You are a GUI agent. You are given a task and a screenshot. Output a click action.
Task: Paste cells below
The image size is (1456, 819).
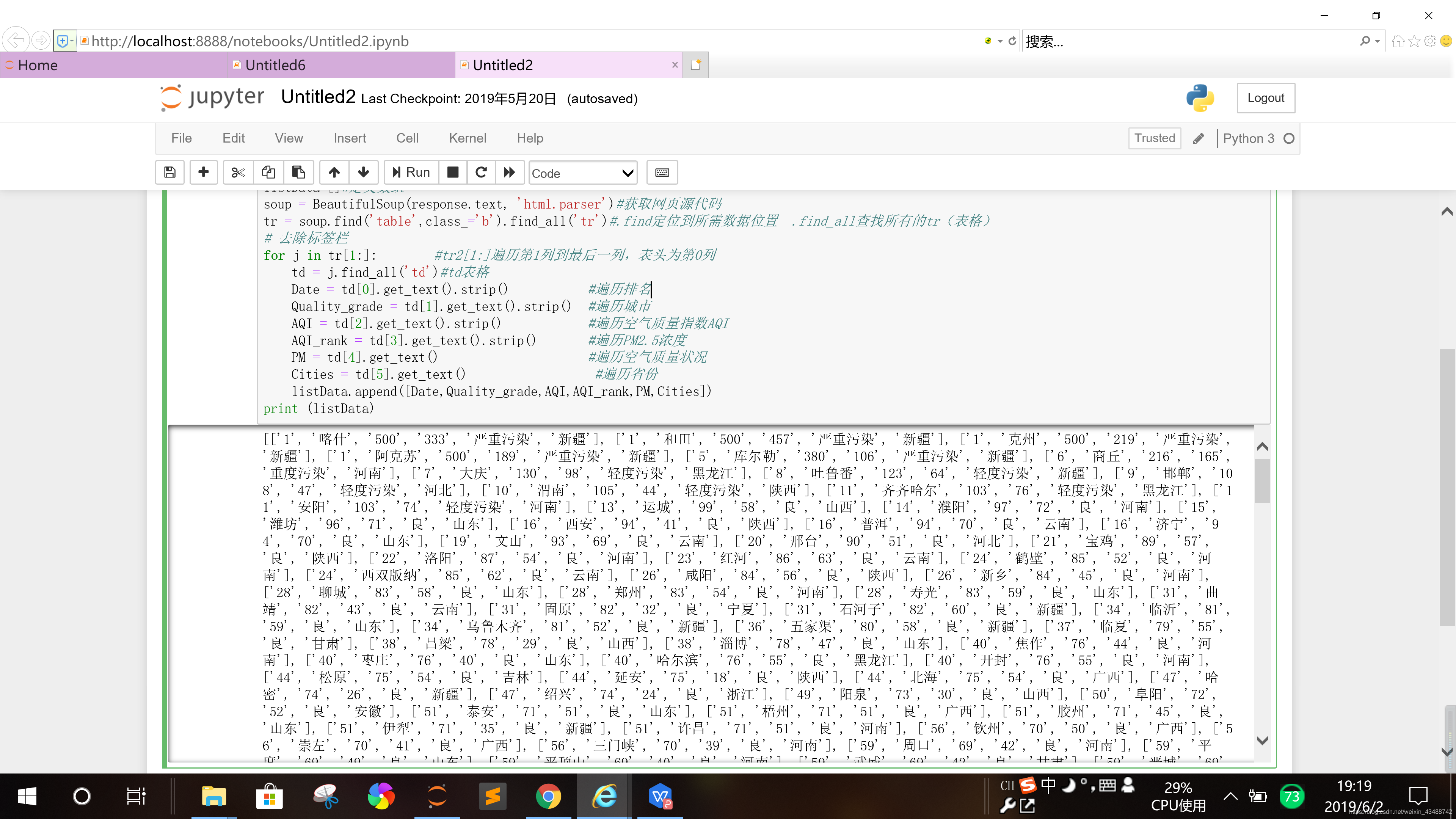click(298, 173)
